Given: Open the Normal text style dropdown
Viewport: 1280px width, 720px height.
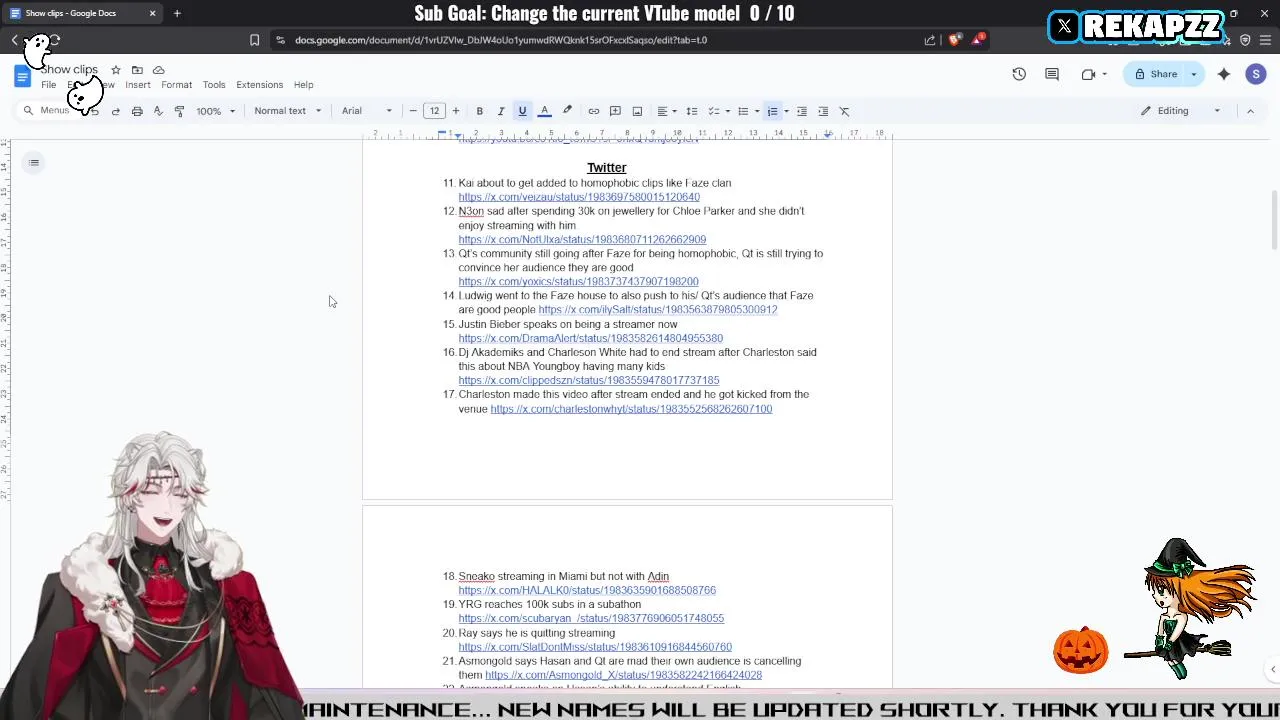Looking at the screenshot, I should (287, 111).
